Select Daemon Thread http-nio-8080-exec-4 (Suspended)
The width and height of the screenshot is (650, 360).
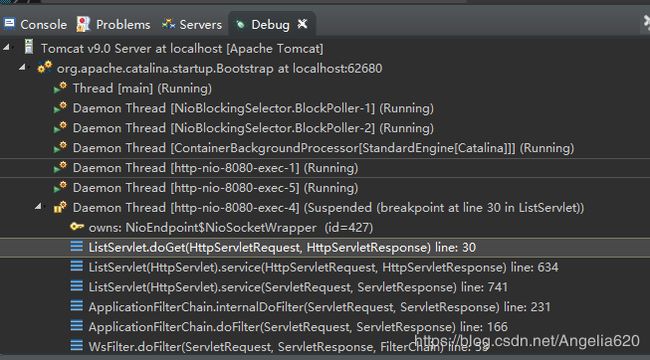(328, 208)
